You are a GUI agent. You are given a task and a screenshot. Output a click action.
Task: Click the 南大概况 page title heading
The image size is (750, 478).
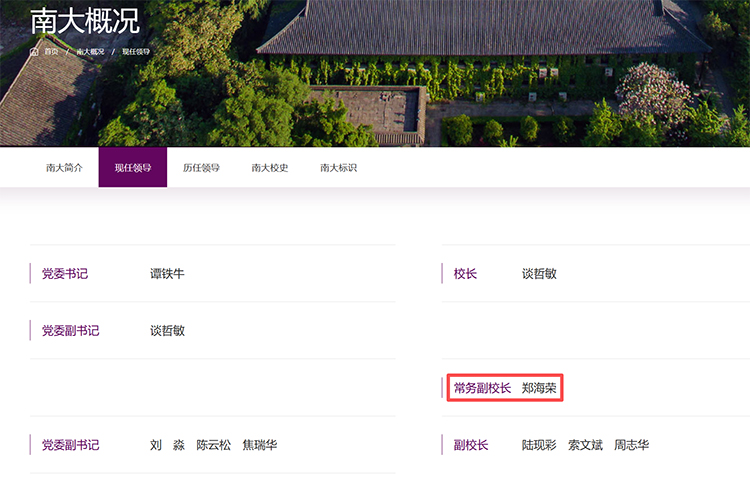coord(85,21)
